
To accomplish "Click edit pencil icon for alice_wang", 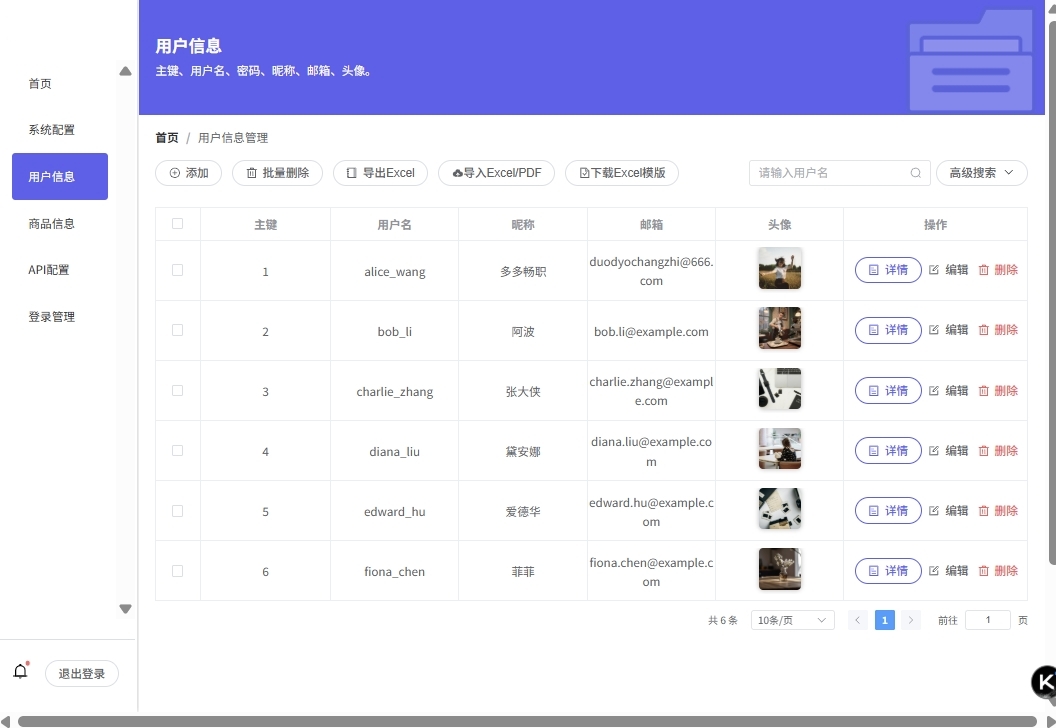I will pyautogui.click(x=934, y=270).
